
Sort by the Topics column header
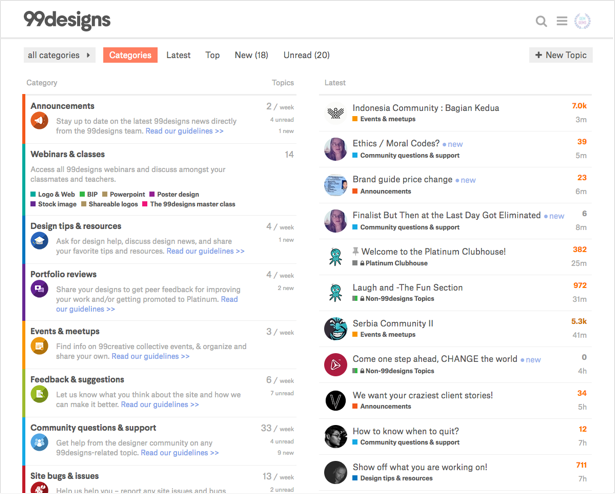point(283,83)
